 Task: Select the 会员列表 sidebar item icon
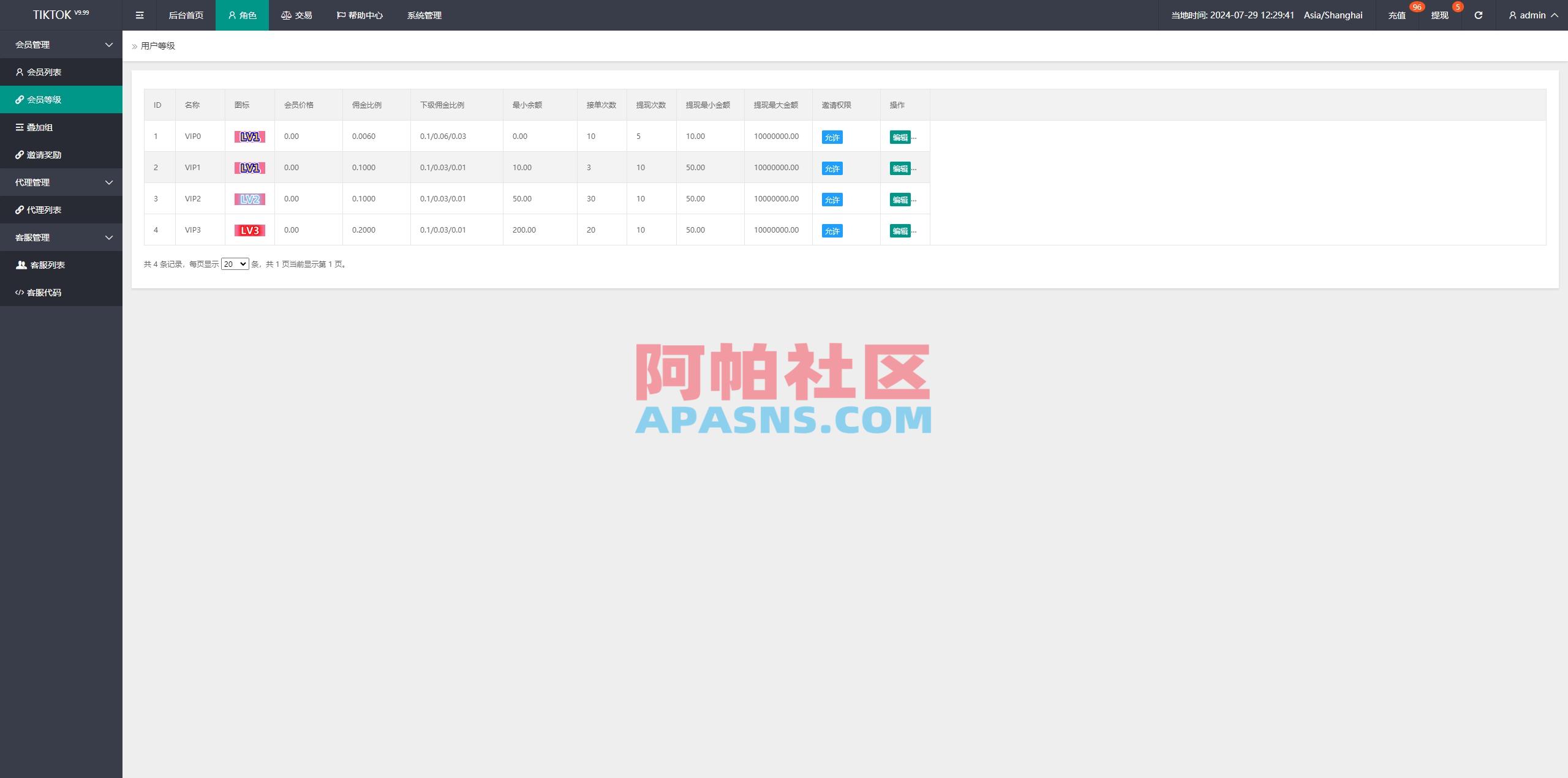19,72
